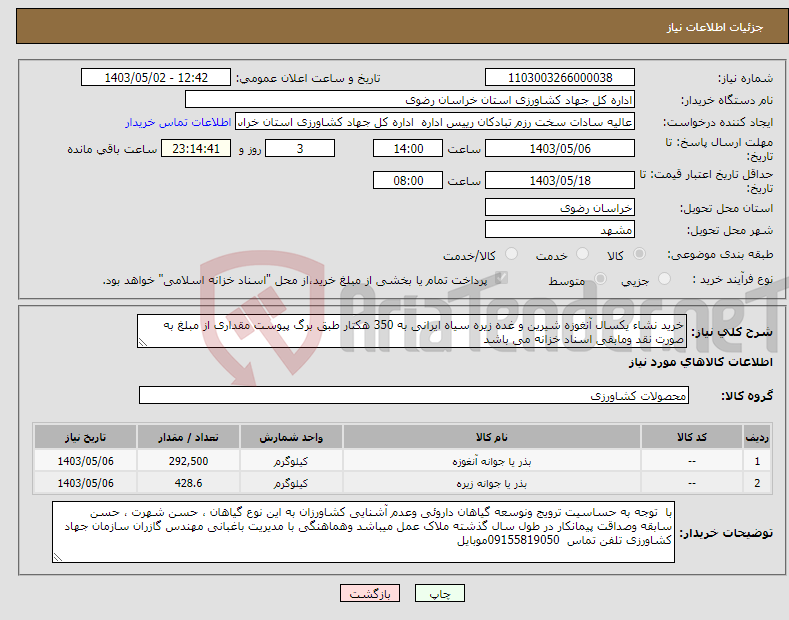Click row number 2 in the items table
Viewport: 789px width, 620px height.
pyautogui.click(x=757, y=483)
